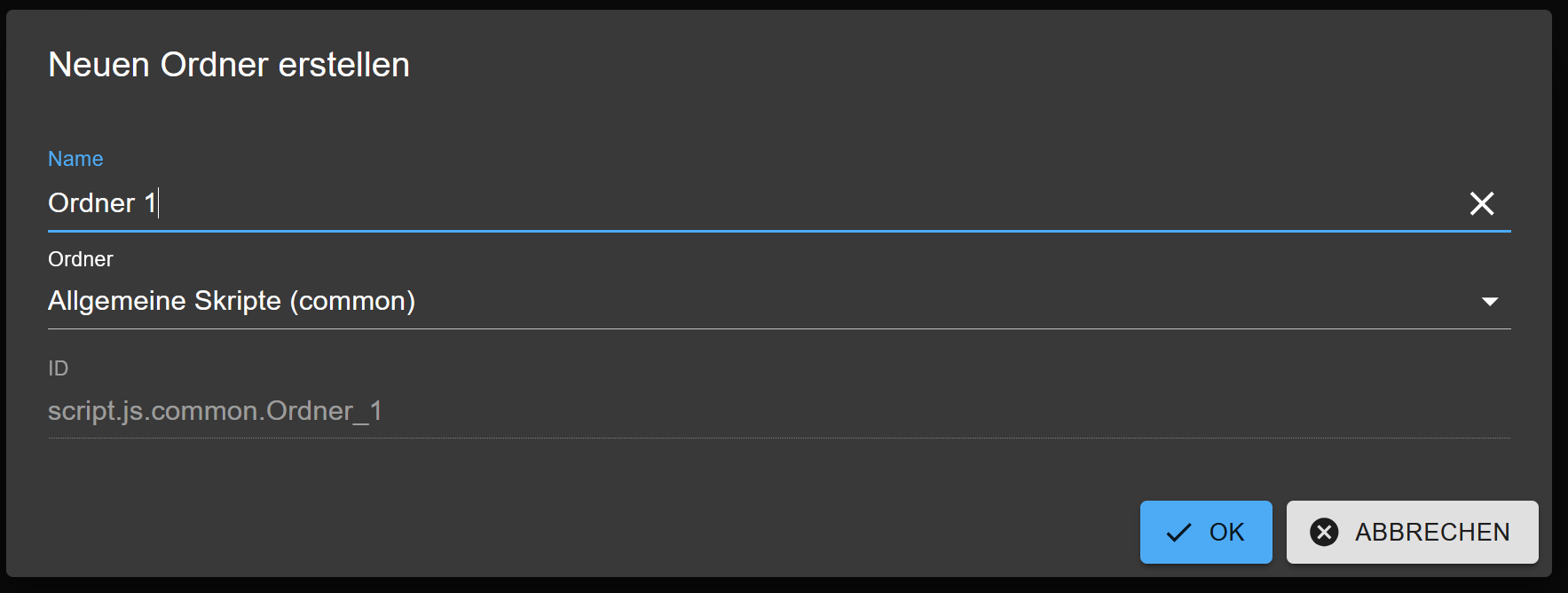The image size is (1568, 593).
Task: Click the checkmark icon on the OK button
Action: click(x=1178, y=533)
